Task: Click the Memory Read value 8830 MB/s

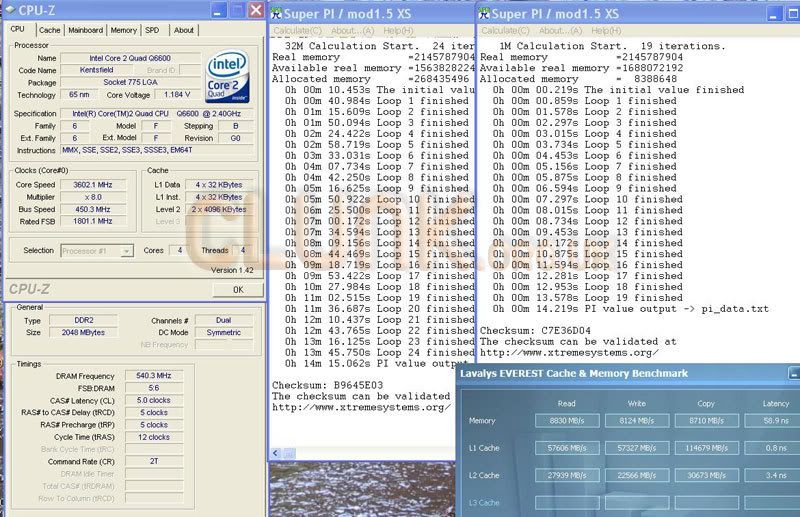Action: pos(567,421)
